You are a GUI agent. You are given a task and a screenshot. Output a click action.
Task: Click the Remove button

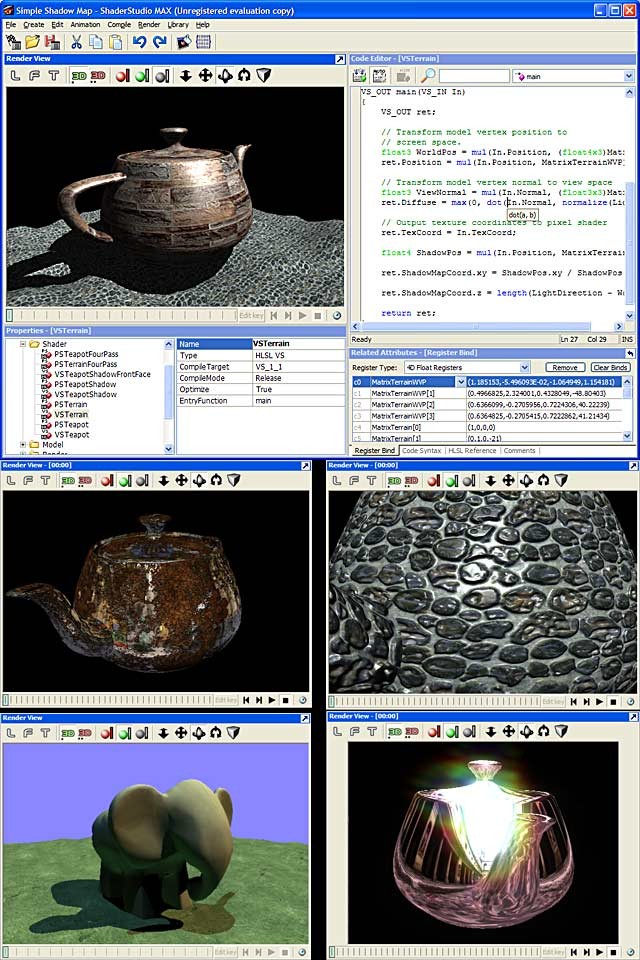point(565,367)
